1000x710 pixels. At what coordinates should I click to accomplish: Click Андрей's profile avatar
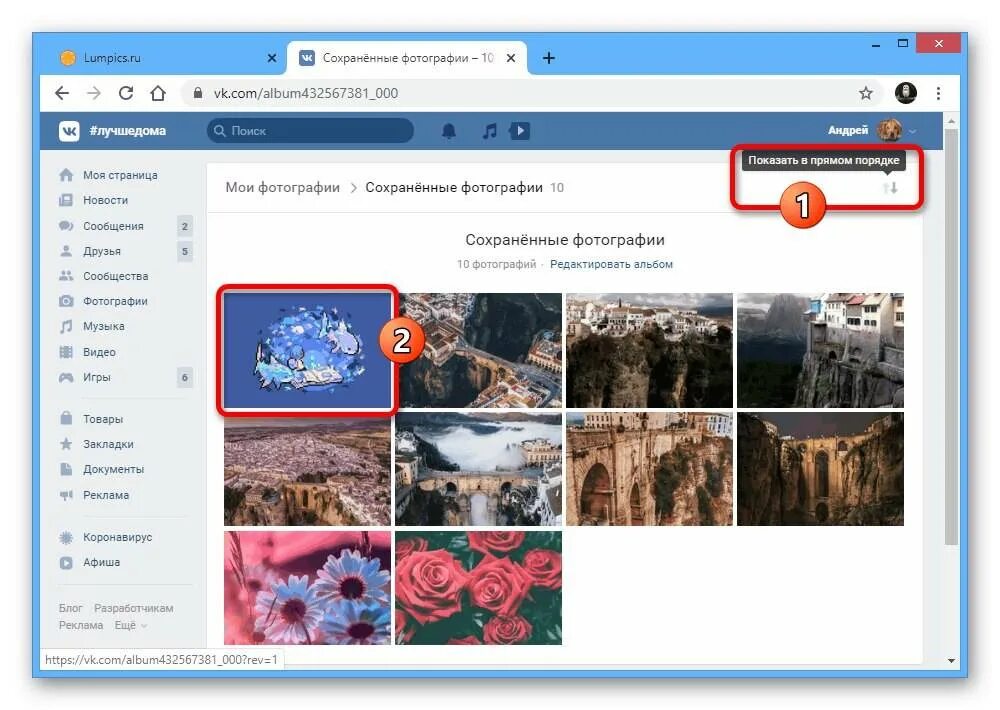889,130
